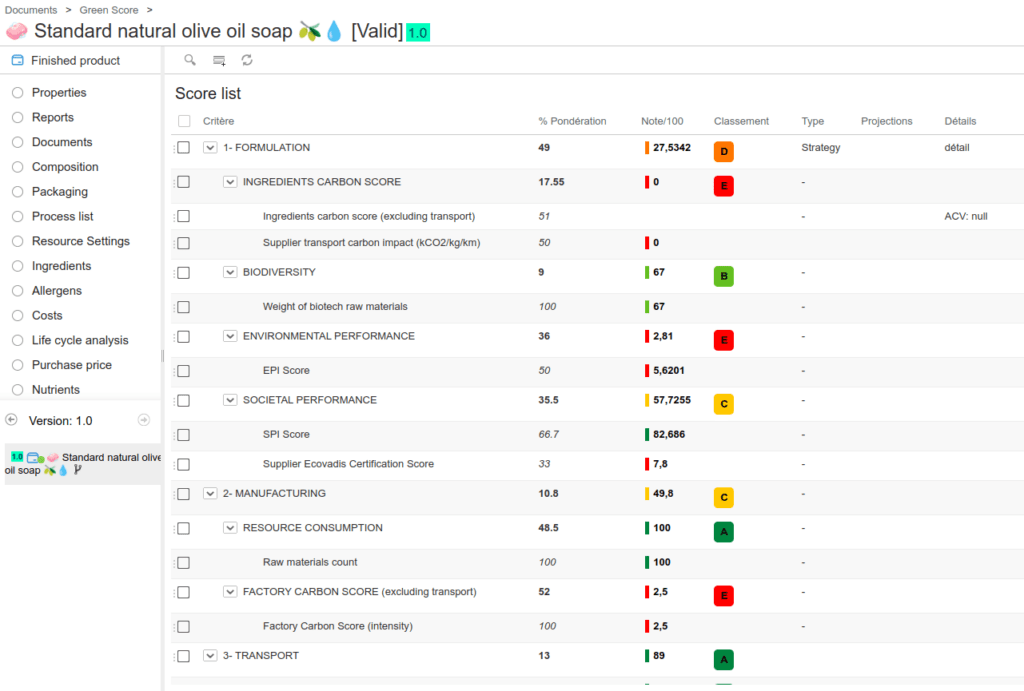Viewport: 1024px width, 691px height.
Task: Click the refresh icon in toolbar
Action: pos(247,60)
